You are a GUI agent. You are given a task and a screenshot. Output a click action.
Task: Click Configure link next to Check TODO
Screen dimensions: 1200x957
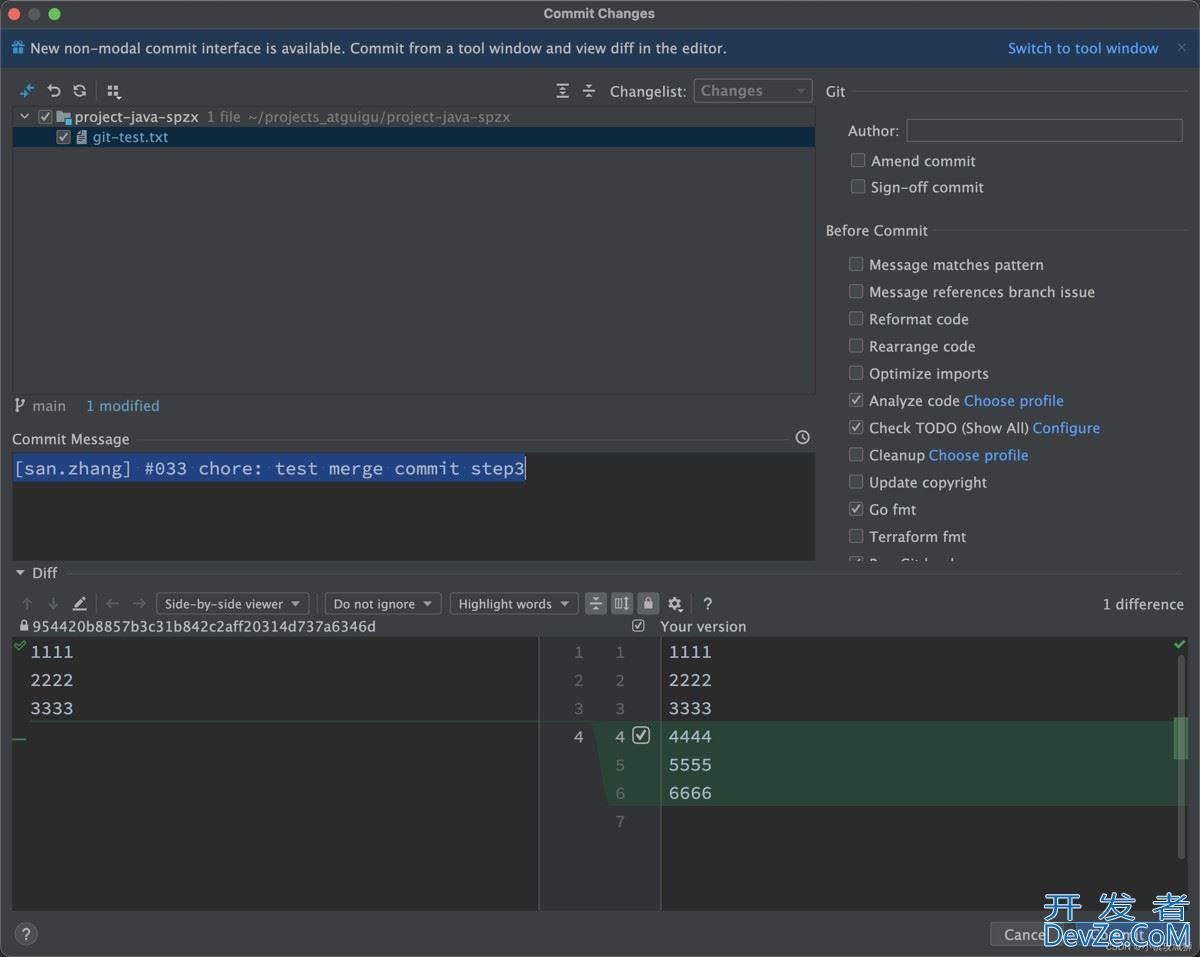tap(1066, 428)
